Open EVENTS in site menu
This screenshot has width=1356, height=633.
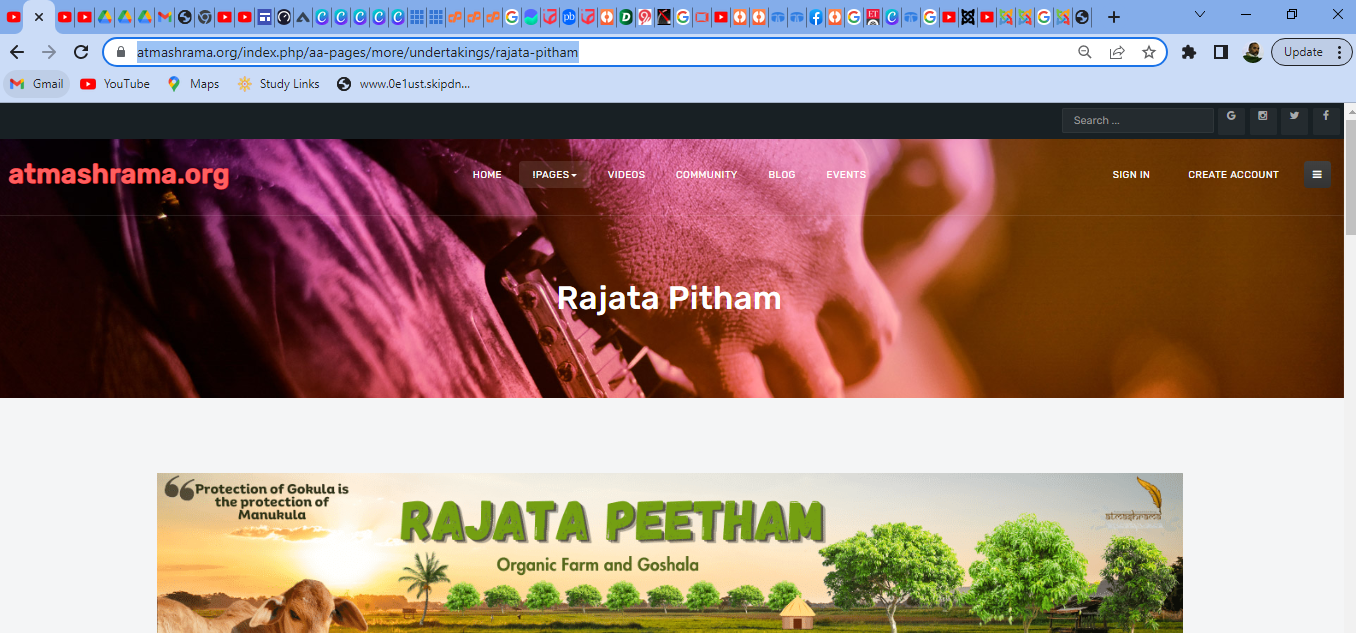click(x=846, y=175)
